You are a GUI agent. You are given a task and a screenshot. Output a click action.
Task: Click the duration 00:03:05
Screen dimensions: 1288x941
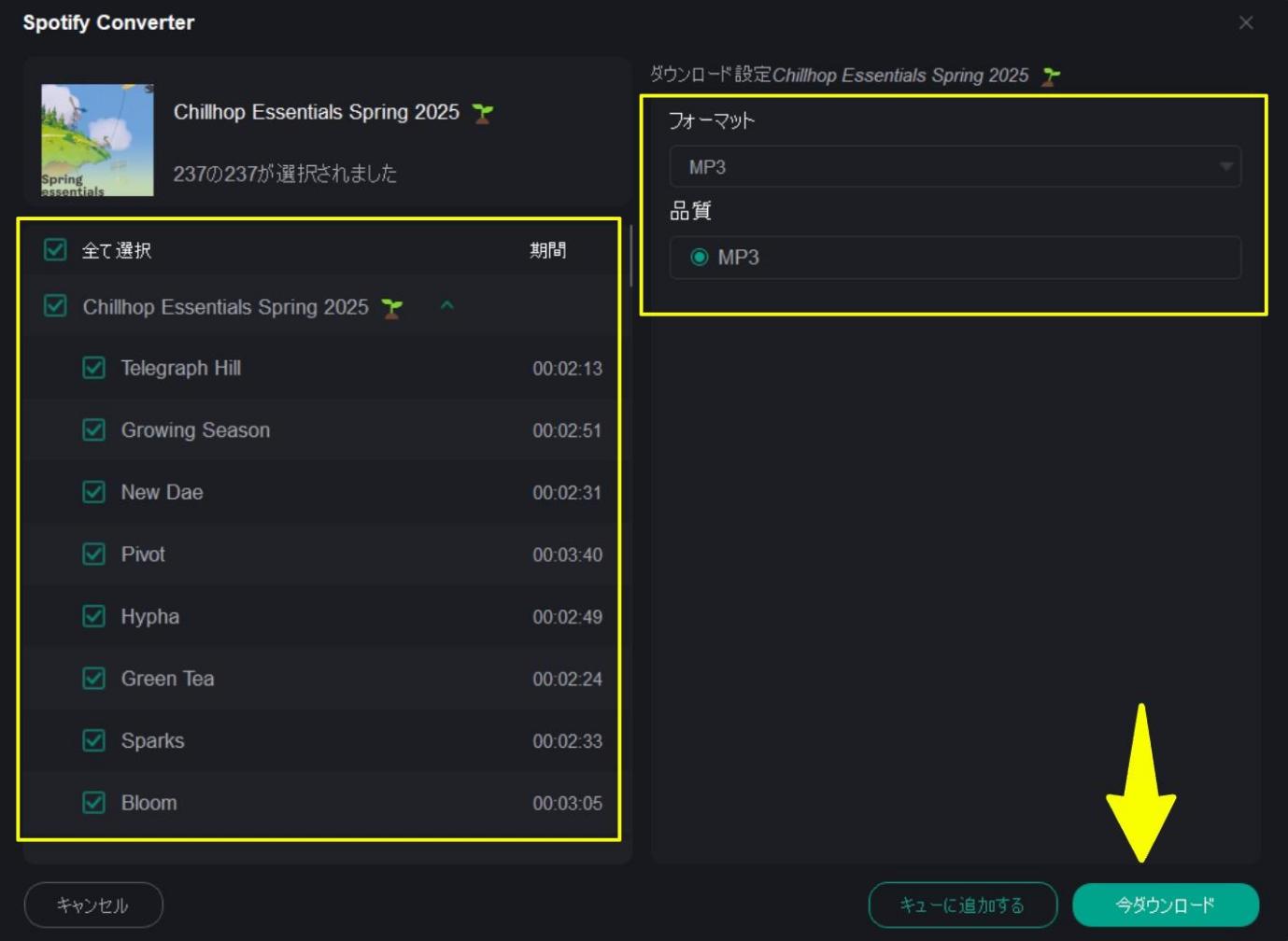(x=567, y=803)
